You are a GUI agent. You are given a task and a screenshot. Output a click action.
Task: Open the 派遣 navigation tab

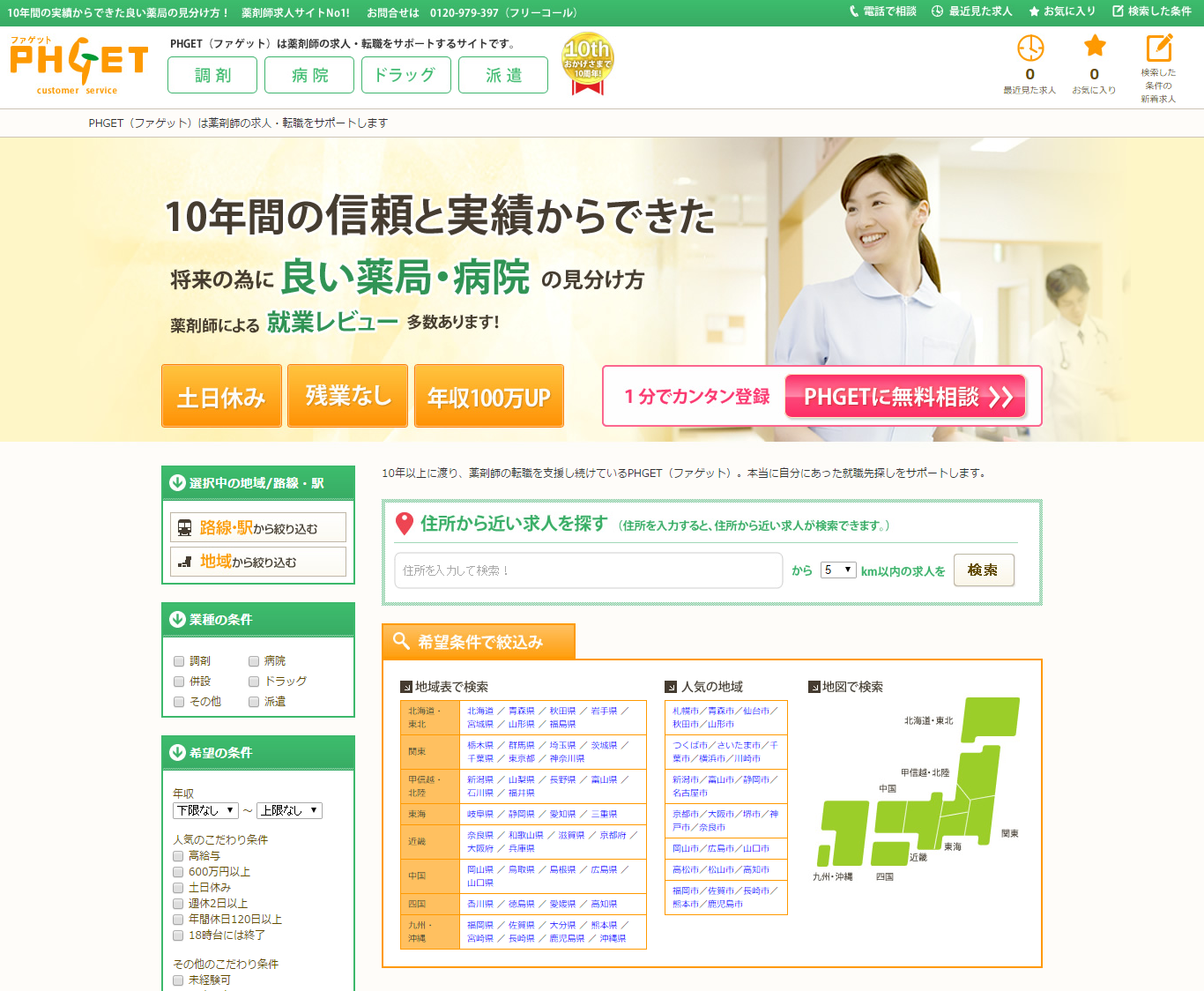click(503, 75)
